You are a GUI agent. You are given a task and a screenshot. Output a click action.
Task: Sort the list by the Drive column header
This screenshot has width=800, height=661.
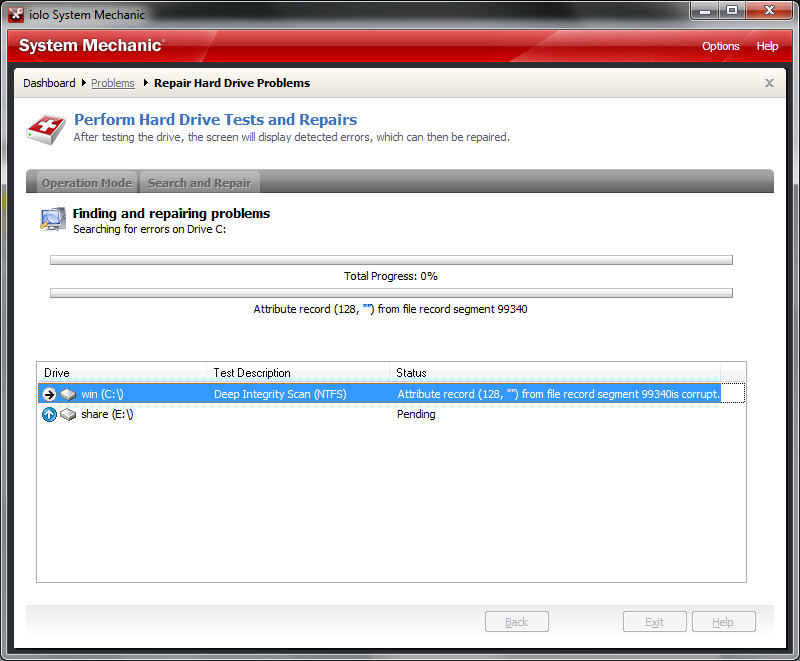tap(122, 373)
